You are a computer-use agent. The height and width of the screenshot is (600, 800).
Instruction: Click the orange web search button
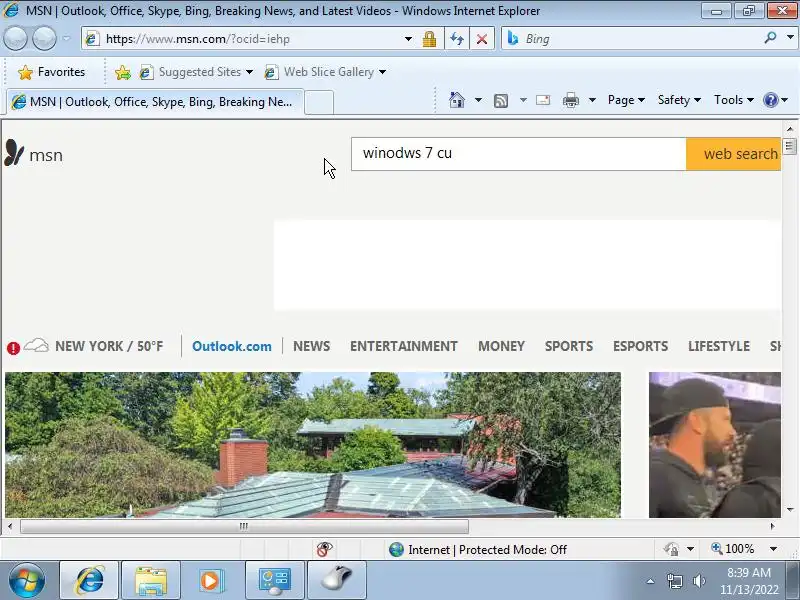click(734, 154)
